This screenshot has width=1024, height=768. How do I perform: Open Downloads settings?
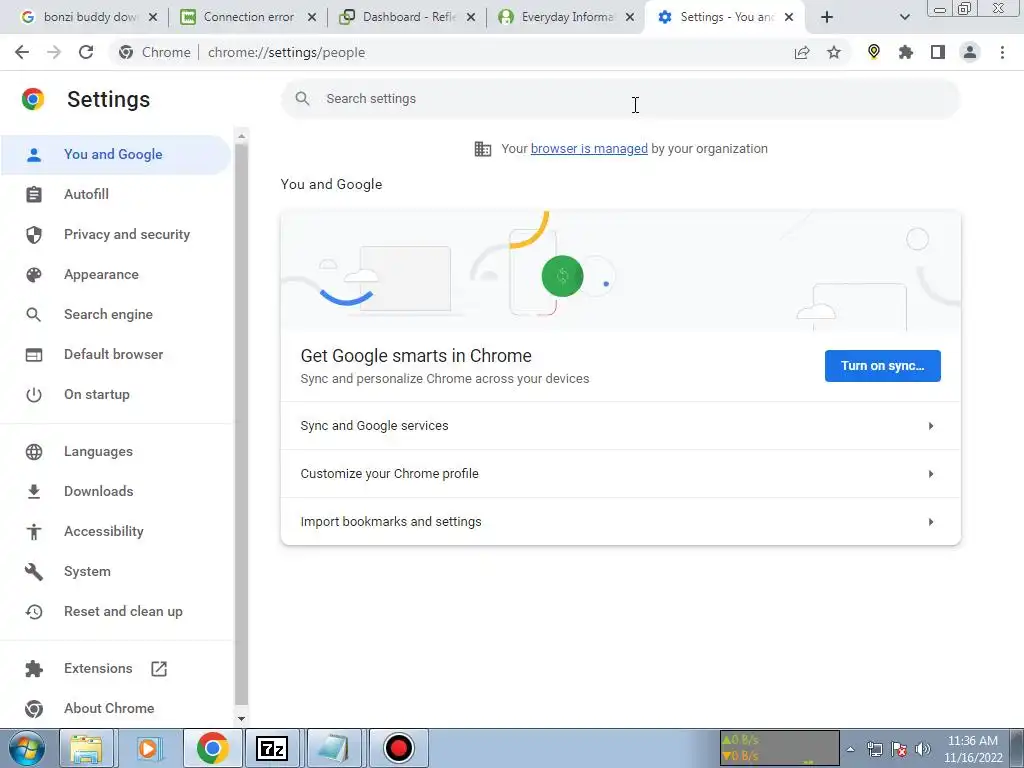pos(116,491)
